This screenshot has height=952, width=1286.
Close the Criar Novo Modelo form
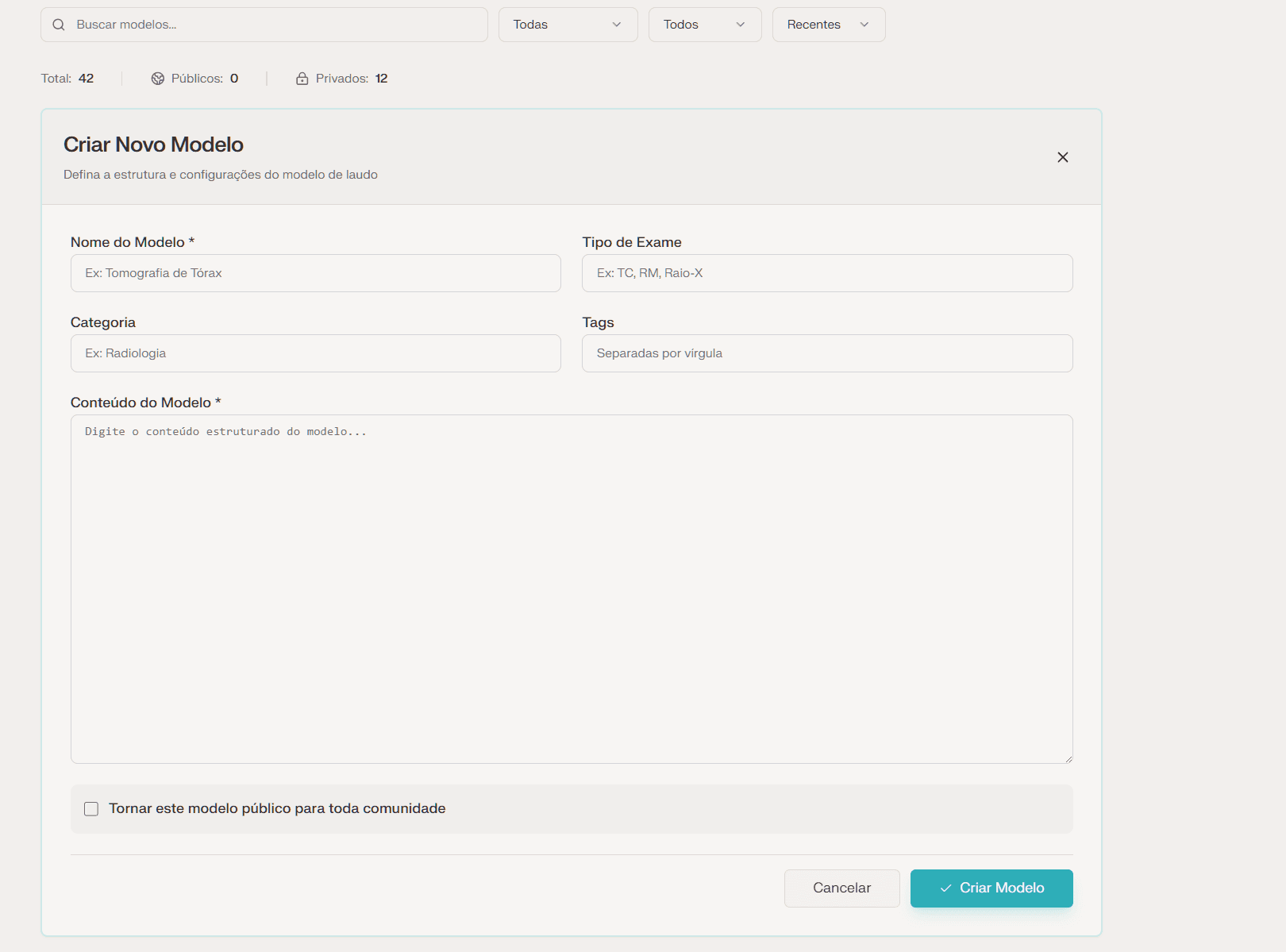coord(1062,157)
